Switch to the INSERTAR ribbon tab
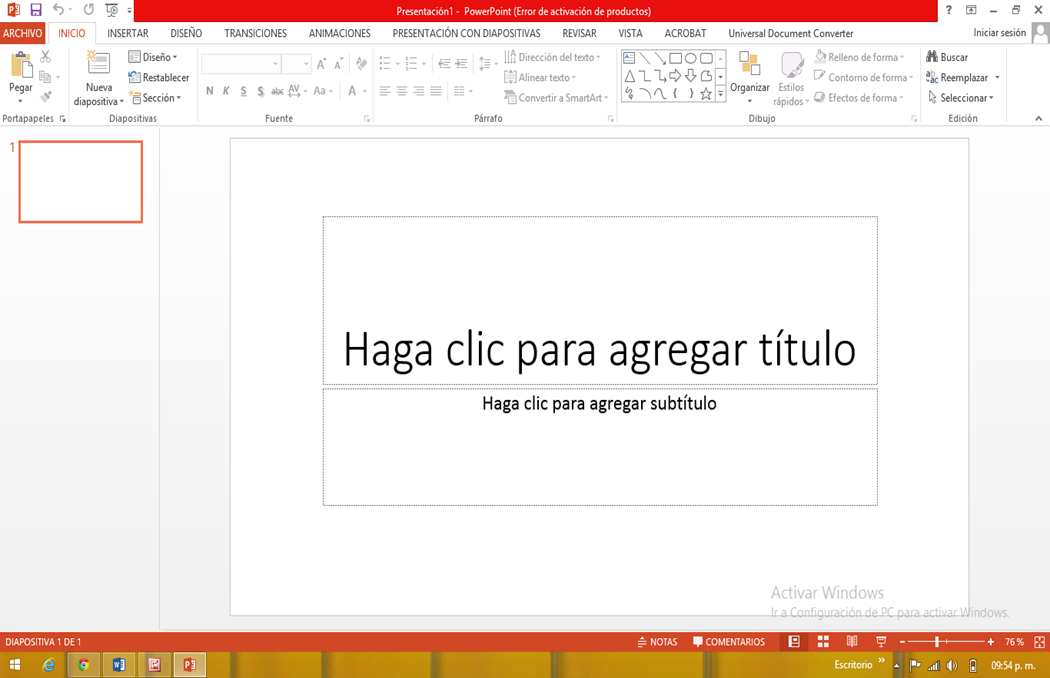 [x=127, y=32]
